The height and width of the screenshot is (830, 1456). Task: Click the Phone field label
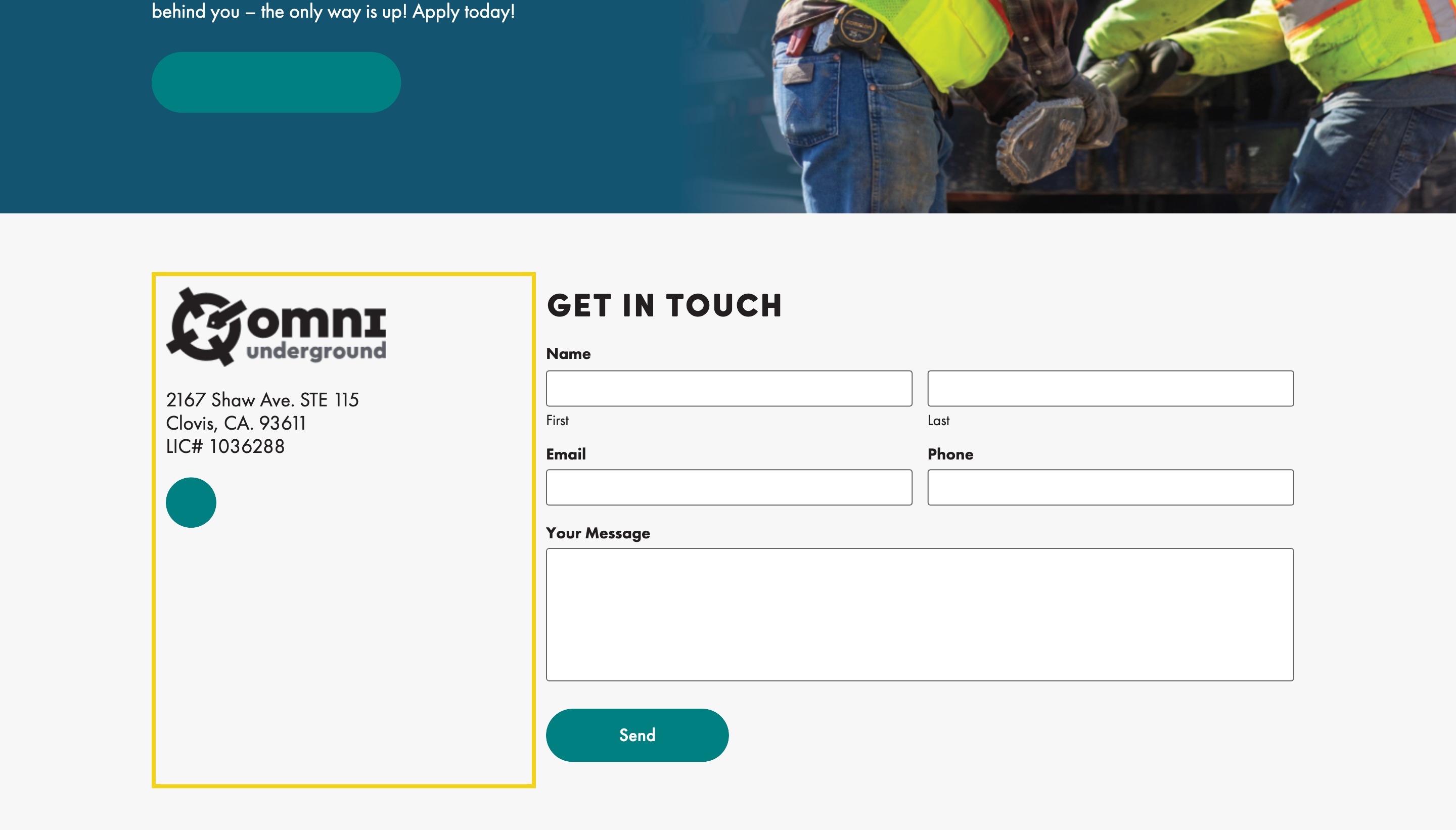pyautogui.click(x=950, y=454)
